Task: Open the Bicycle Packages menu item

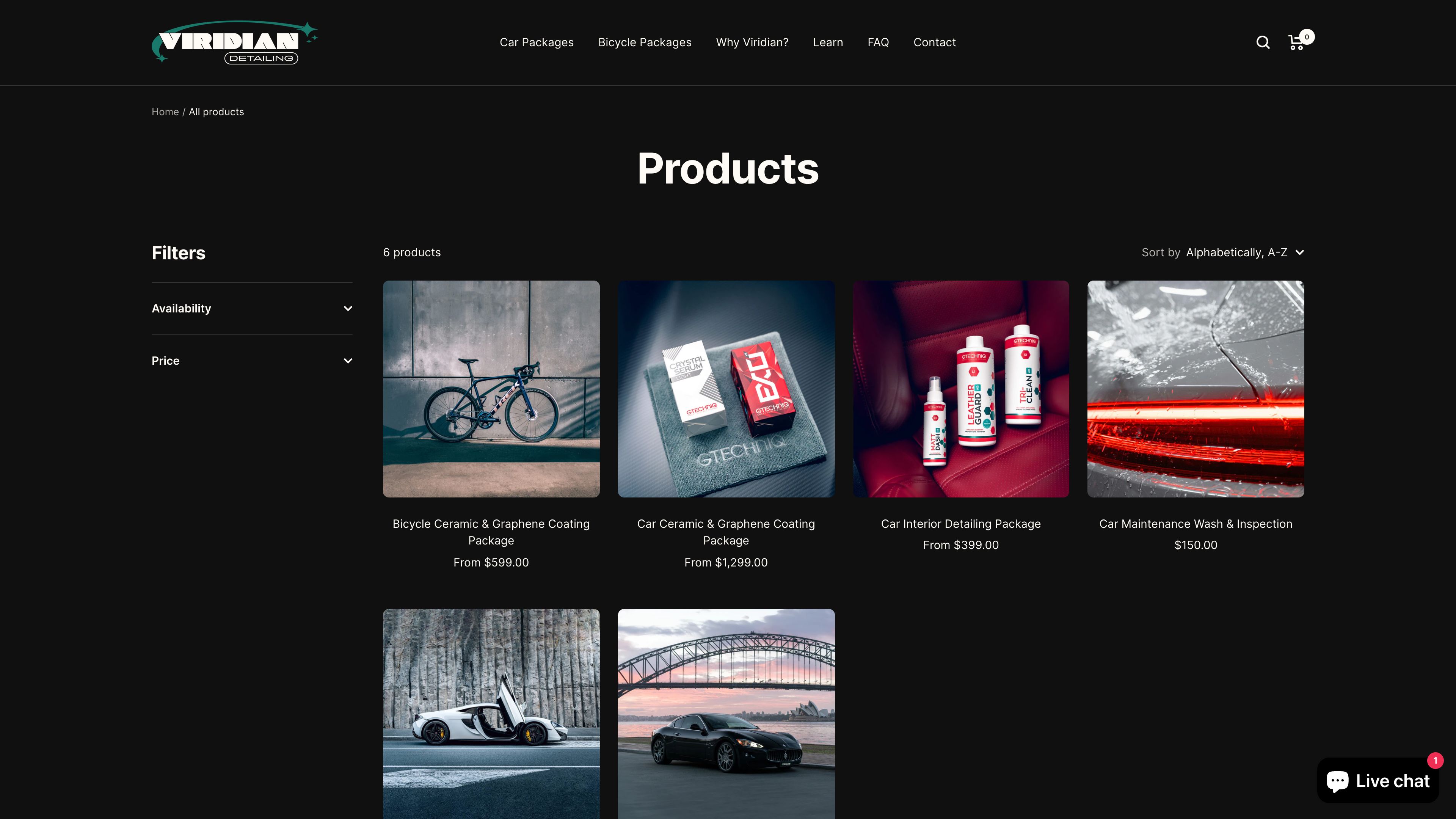Action: click(x=644, y=42)
